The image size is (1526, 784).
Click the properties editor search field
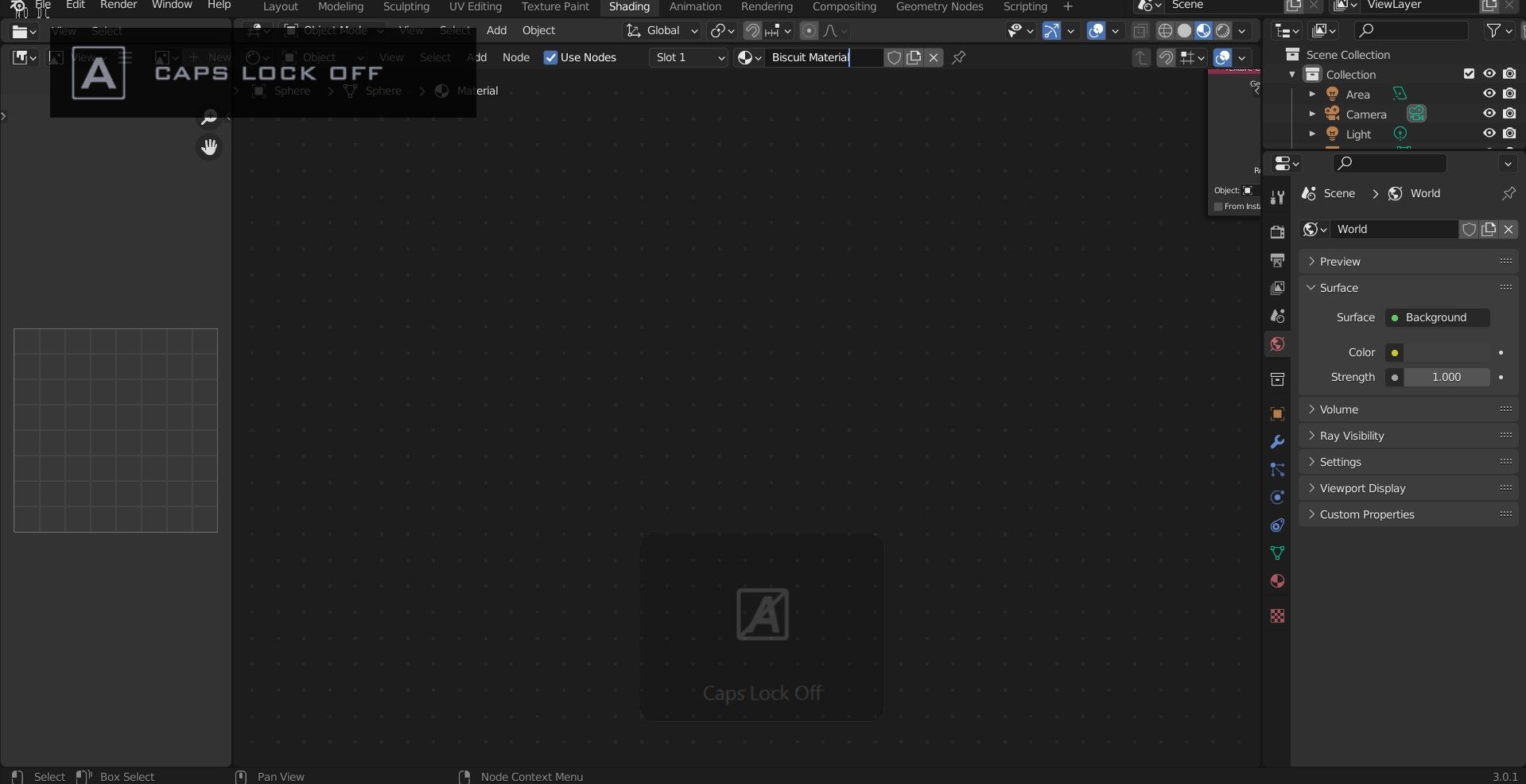pos(1389,163)
